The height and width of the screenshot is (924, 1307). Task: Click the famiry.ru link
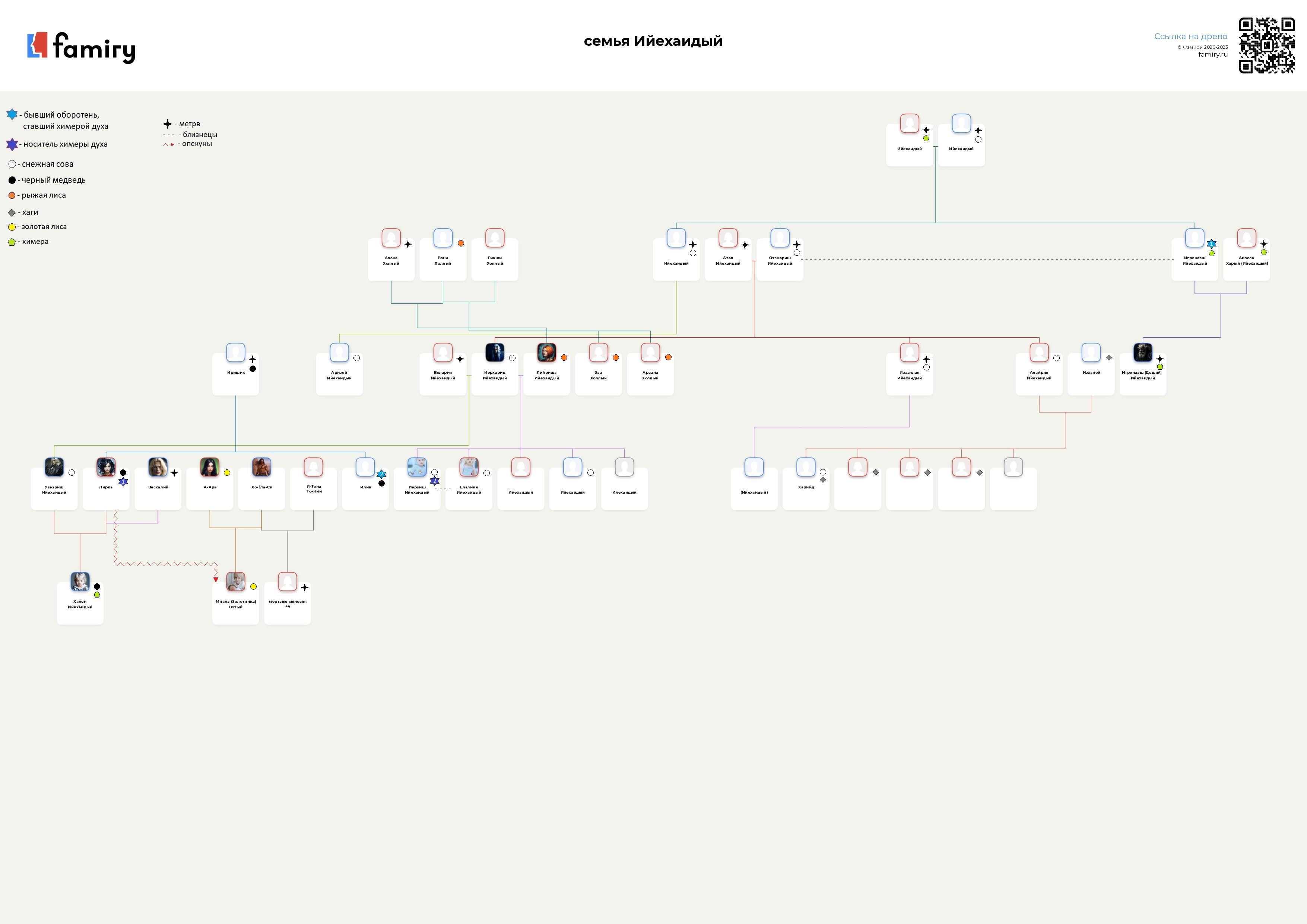tap(1212, 55)
